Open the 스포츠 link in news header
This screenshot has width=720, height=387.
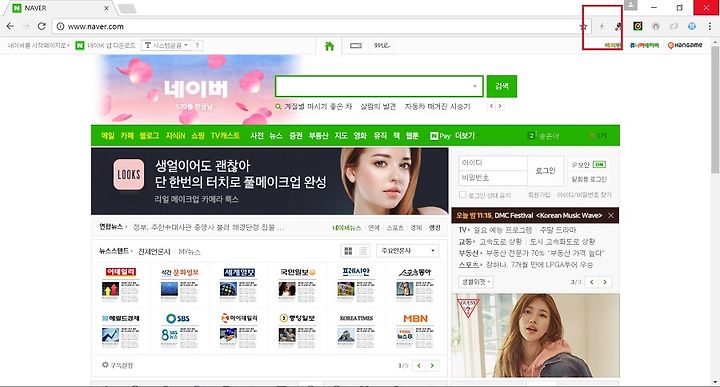(394, 227)
